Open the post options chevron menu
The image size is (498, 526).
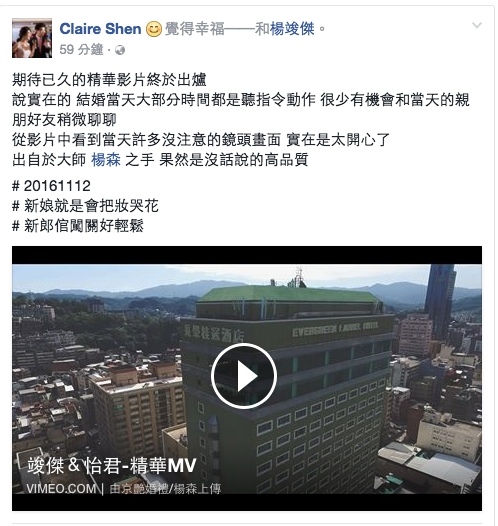pos(477,25)
